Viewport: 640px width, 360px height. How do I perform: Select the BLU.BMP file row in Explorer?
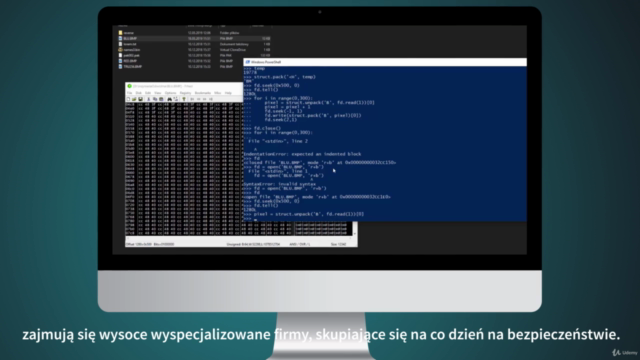click(194, 38)
